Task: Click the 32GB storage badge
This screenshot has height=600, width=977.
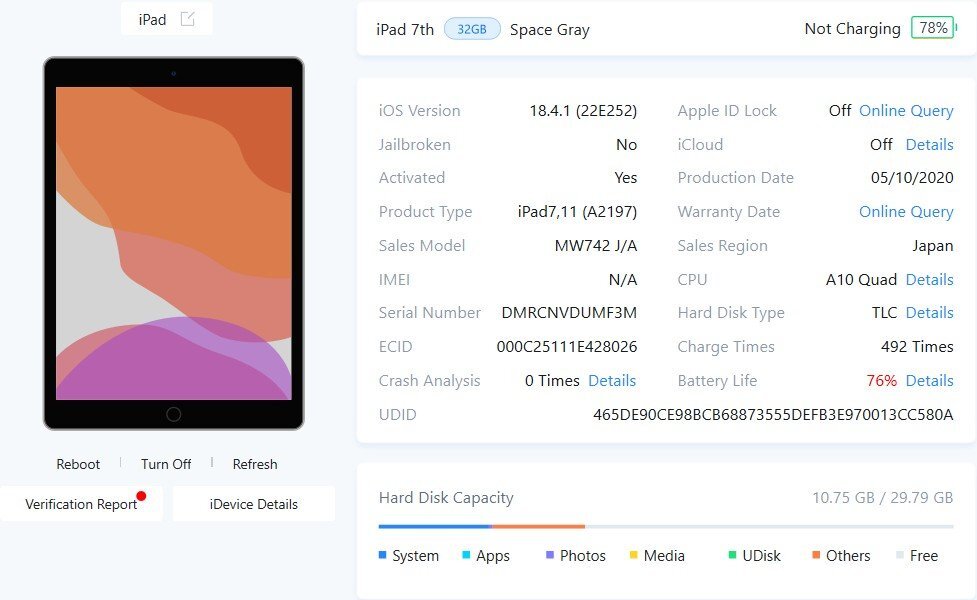Action: point(472,29)
